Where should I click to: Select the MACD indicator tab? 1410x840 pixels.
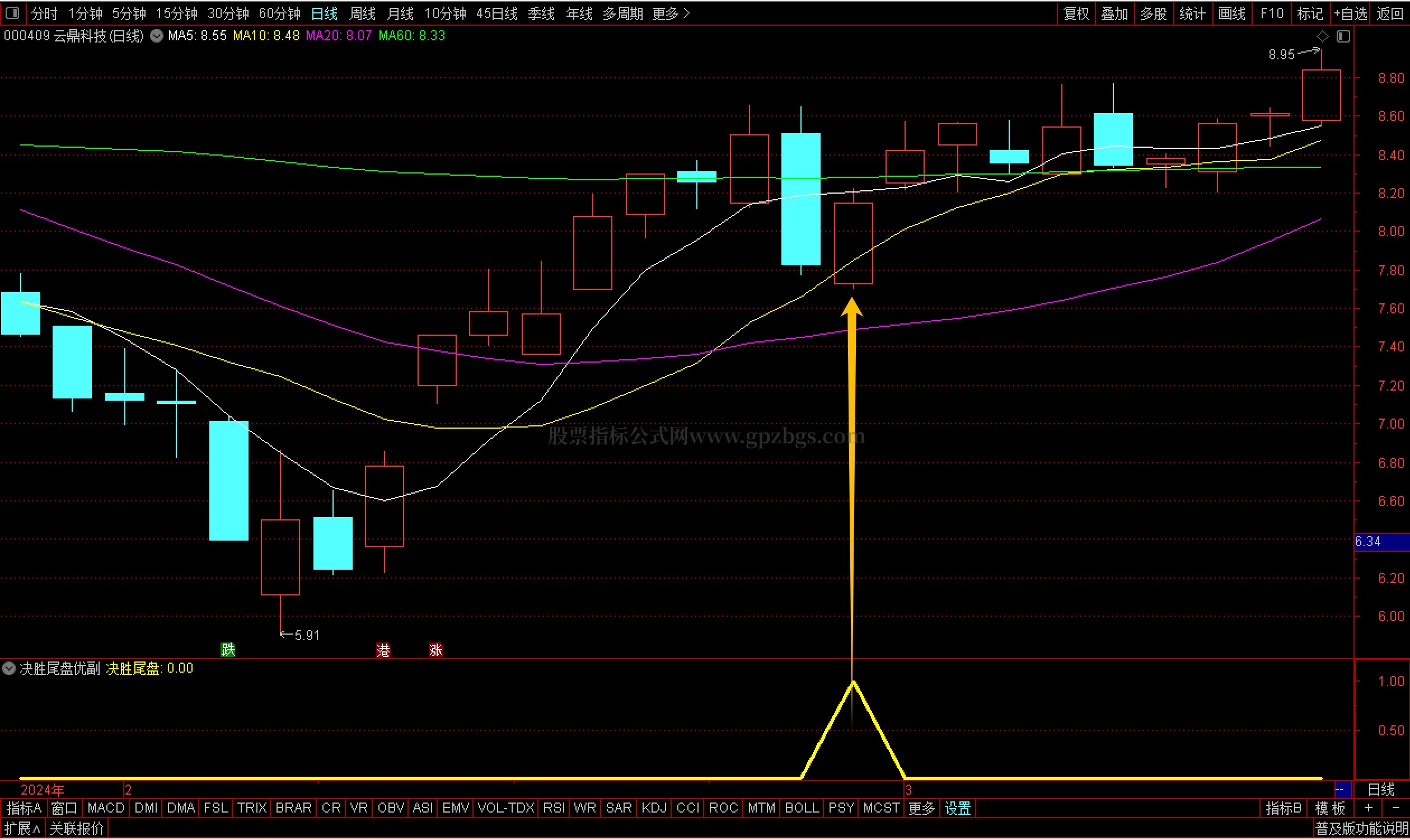(x=106, y=809)
